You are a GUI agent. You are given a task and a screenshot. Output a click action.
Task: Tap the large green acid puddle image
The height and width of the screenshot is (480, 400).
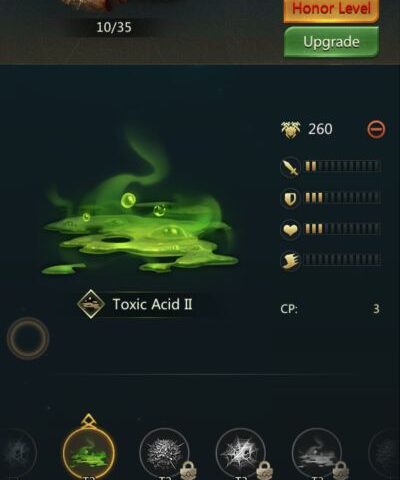pos(140,218)
